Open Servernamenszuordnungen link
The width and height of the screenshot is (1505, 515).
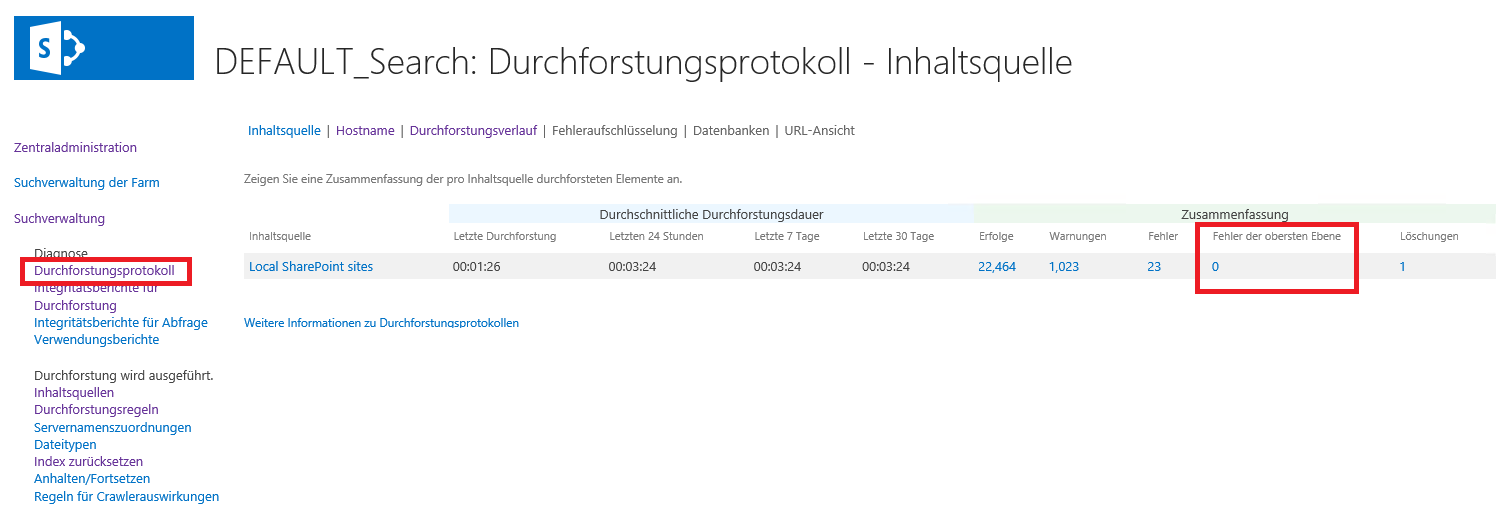point(112,428)
